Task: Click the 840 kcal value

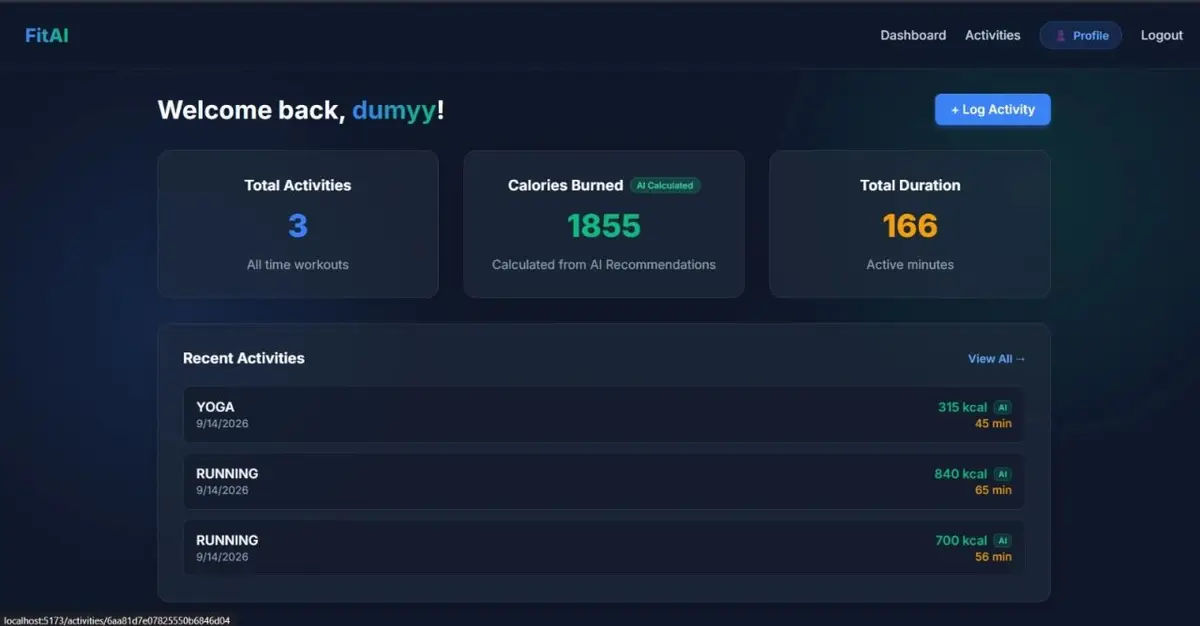Action: (x=961, y=474)
